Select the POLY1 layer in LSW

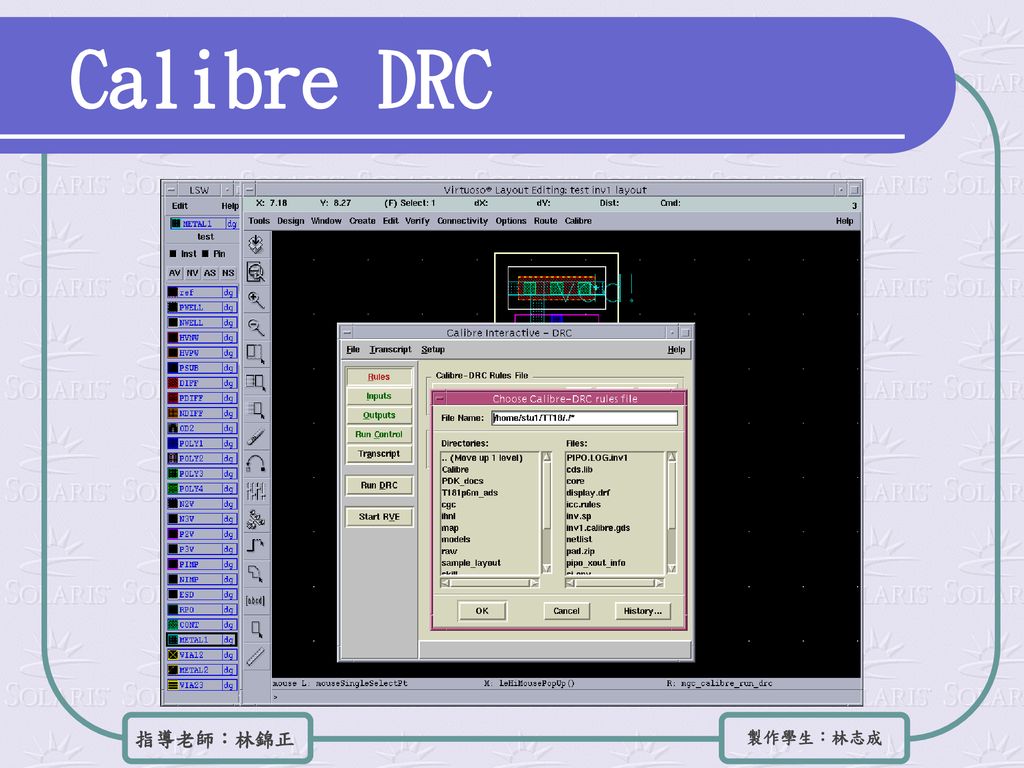(202, 443)
